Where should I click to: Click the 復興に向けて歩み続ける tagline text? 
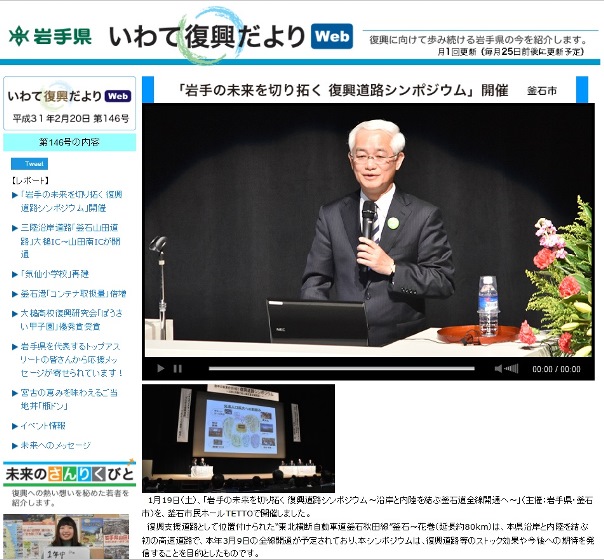pos(478,40)
